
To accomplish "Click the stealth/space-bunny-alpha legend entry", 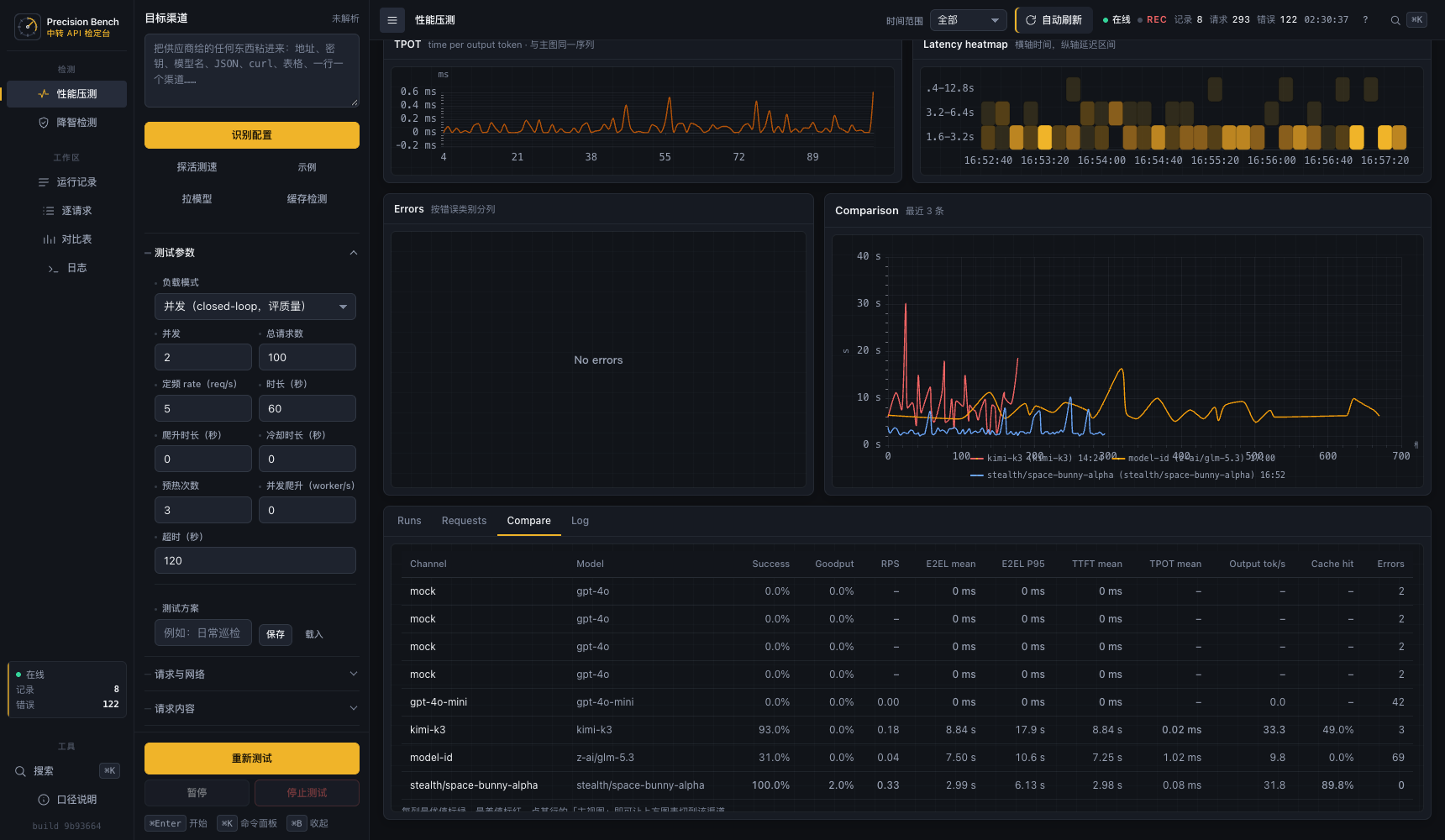I will [1127, 475].
